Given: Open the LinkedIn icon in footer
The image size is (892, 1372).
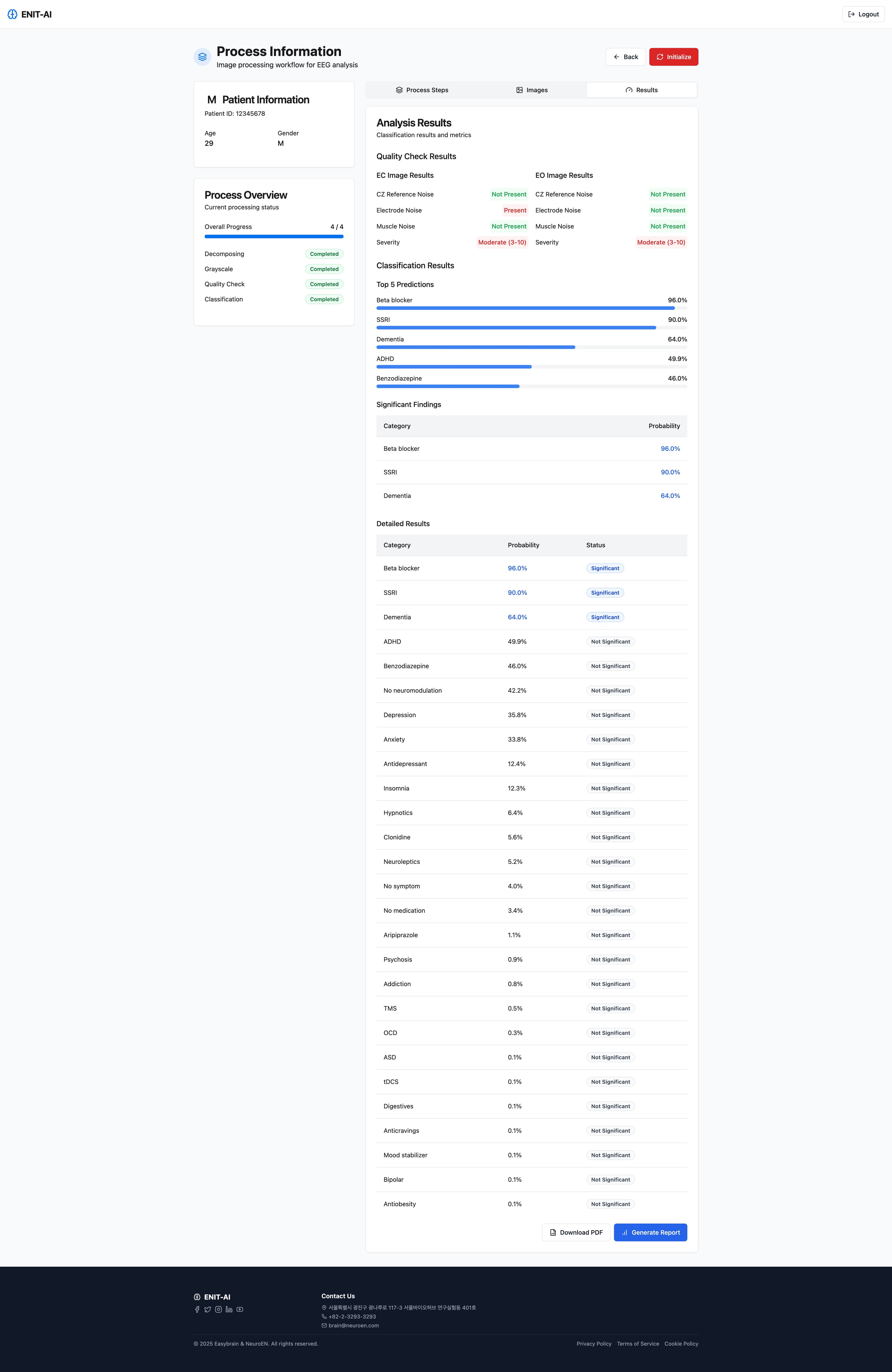Looking at the screenshot, I should tap(229, 1309).
